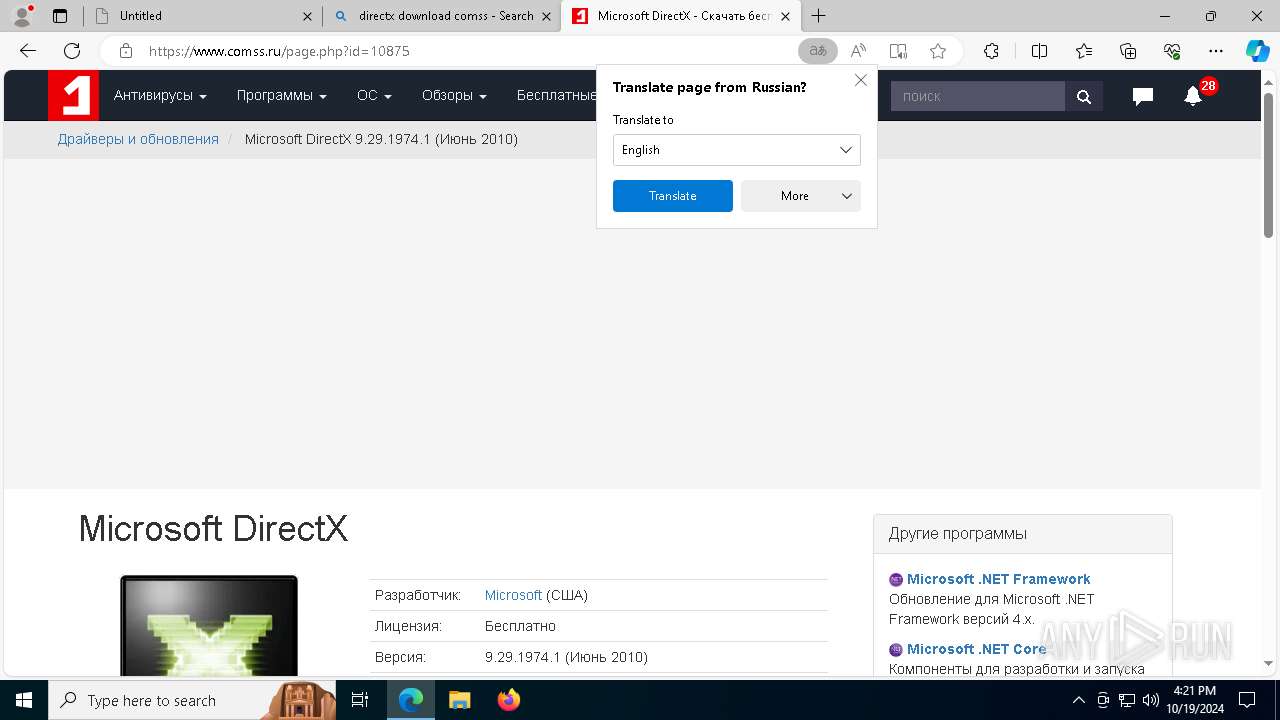
Task: Click the blue Translate button
Action: point(673,196)
